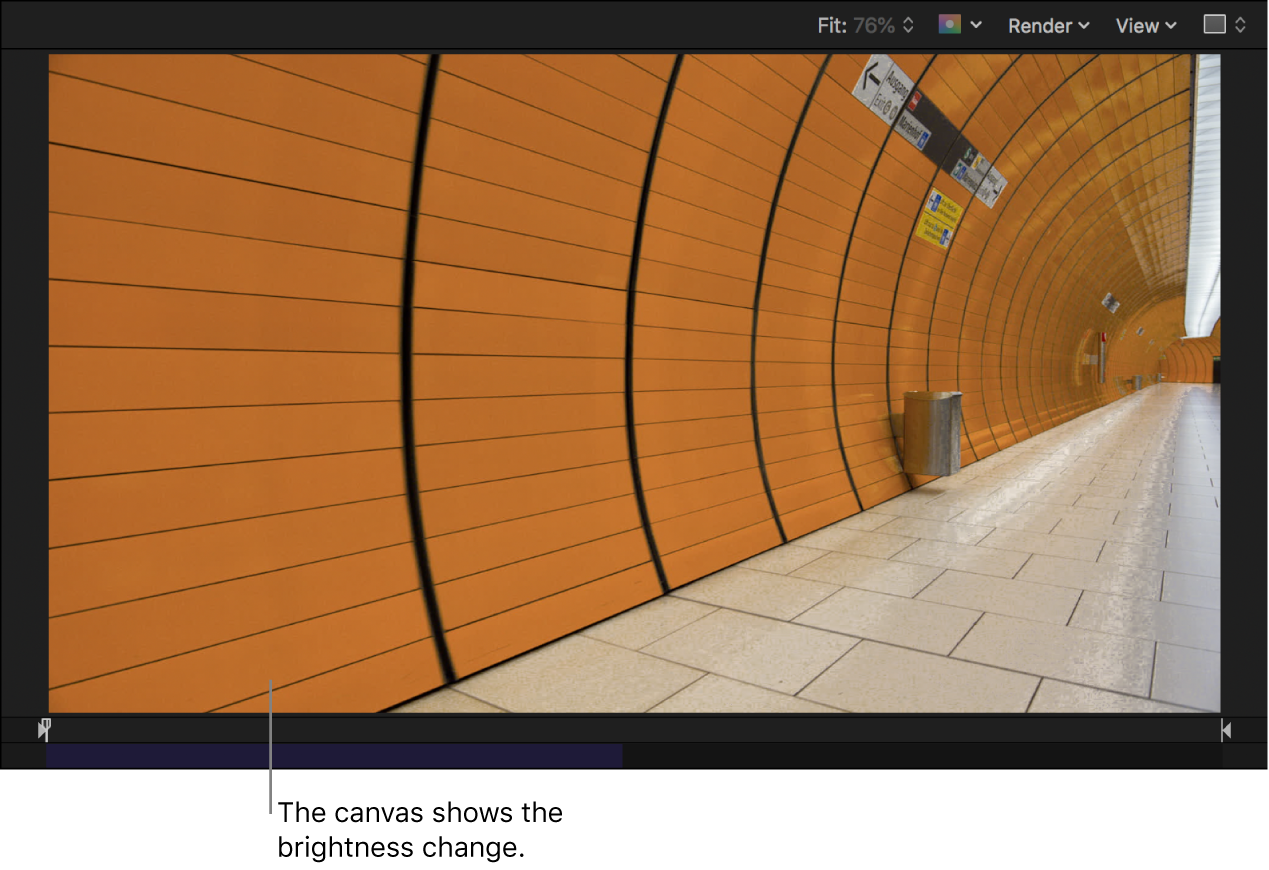The width and height of the screenshot is (1269, 870).
Task: Click the zoom stepper beside the 76% value
Action: click(908, 25)
